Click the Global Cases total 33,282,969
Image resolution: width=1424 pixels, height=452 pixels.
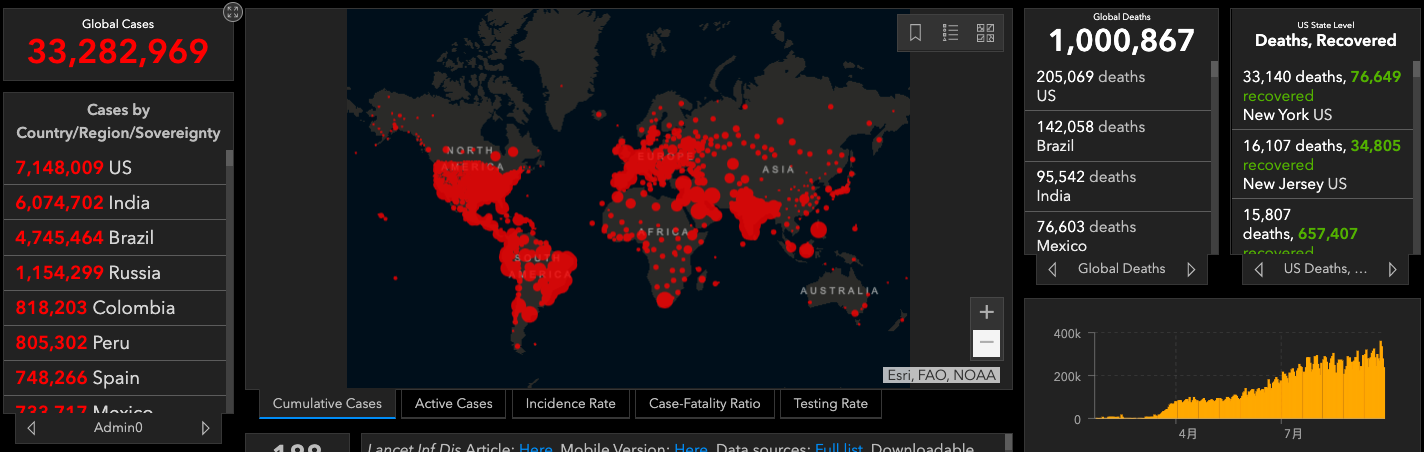(x=118, y=51)
